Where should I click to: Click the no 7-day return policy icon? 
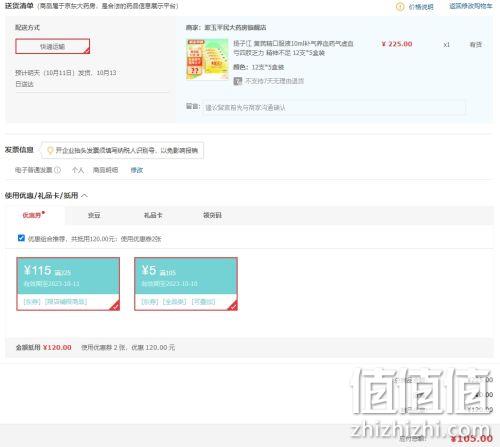(237, 81)
